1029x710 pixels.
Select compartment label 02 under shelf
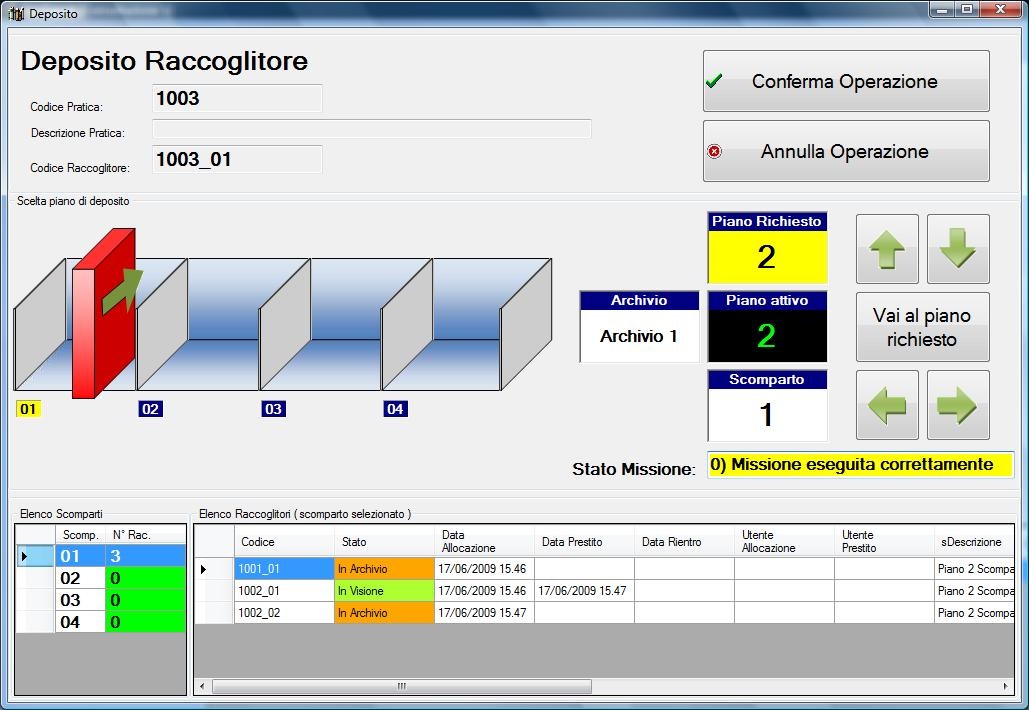click(x=150, y=409)
